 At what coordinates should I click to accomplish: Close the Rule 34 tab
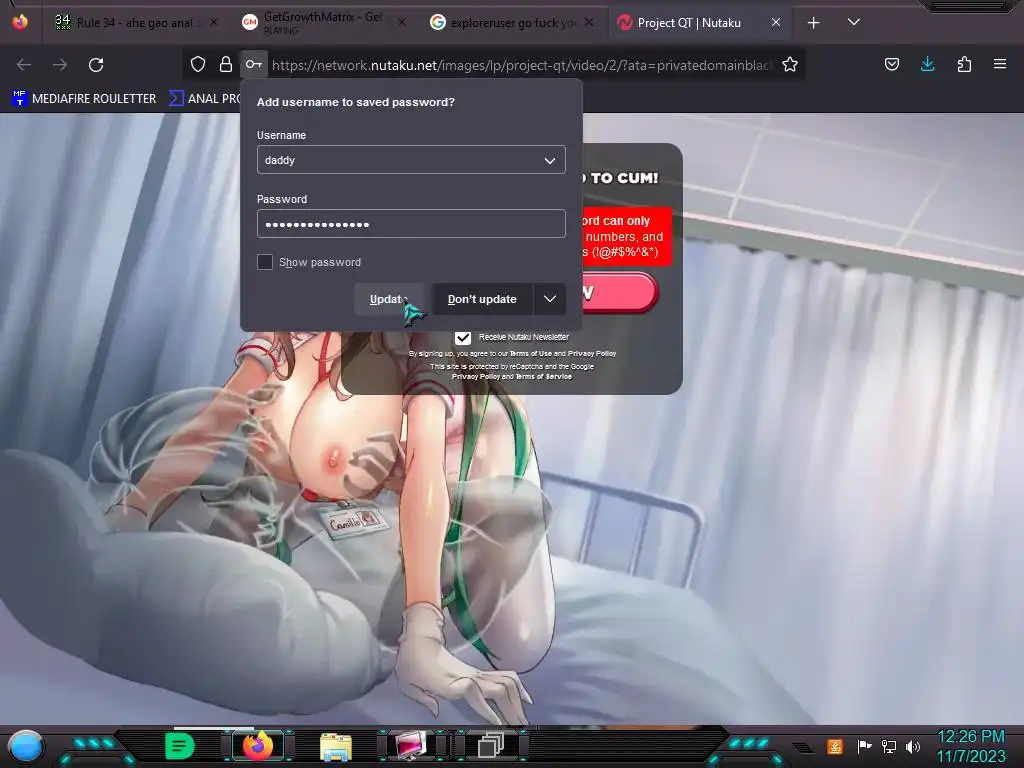[x=214, y=22]
